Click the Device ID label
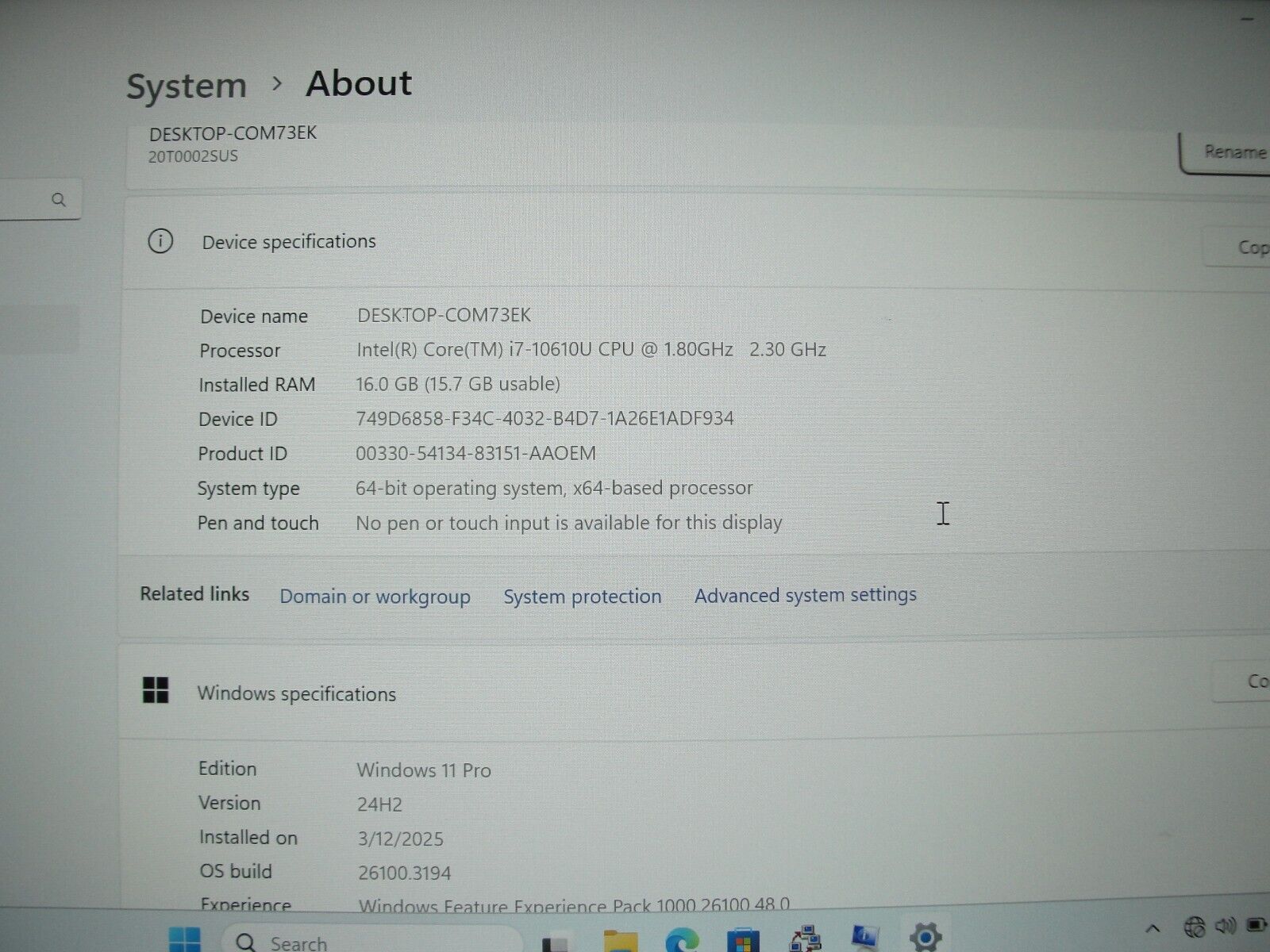Viewport: 1270px width, 952px height. [237, 420]
